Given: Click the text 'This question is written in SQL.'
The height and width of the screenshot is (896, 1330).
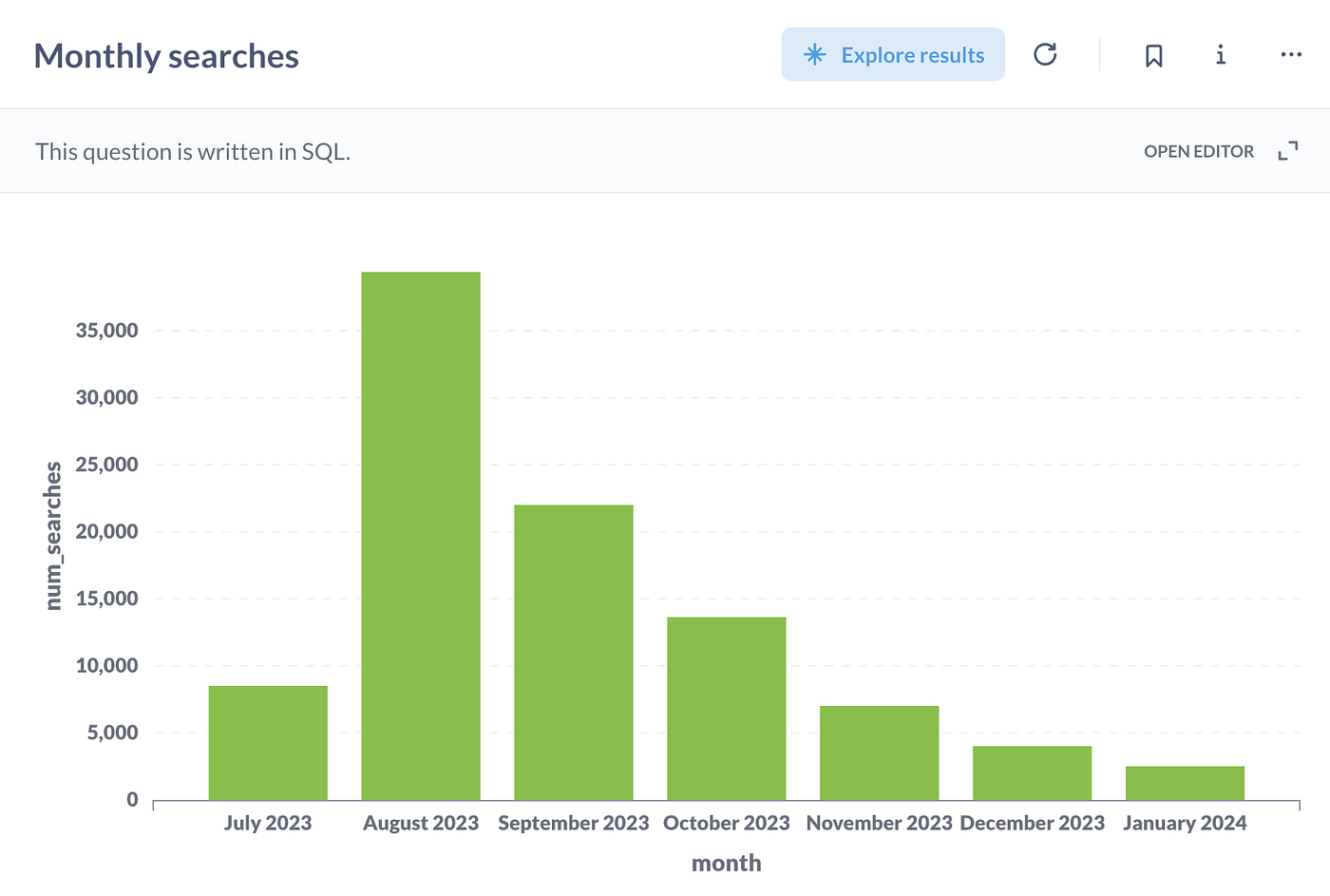Looking at the screenshot, I should [193, 152].
